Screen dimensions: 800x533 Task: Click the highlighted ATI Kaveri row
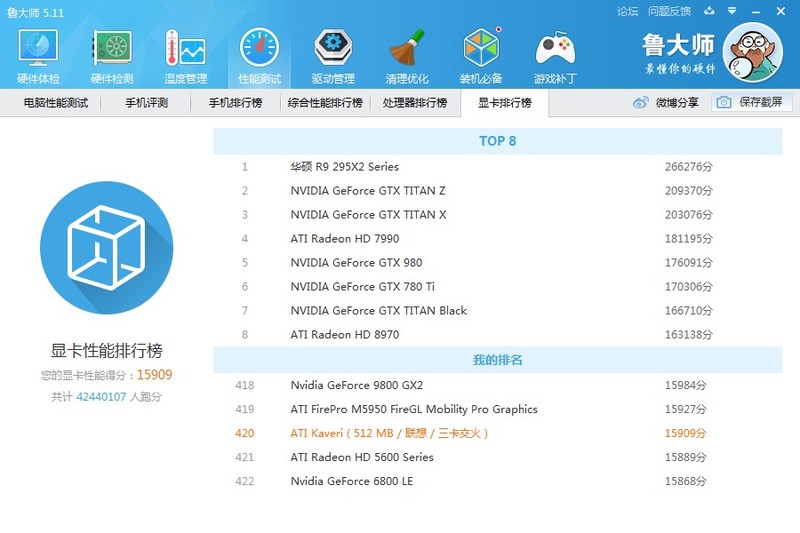(497, 433)
